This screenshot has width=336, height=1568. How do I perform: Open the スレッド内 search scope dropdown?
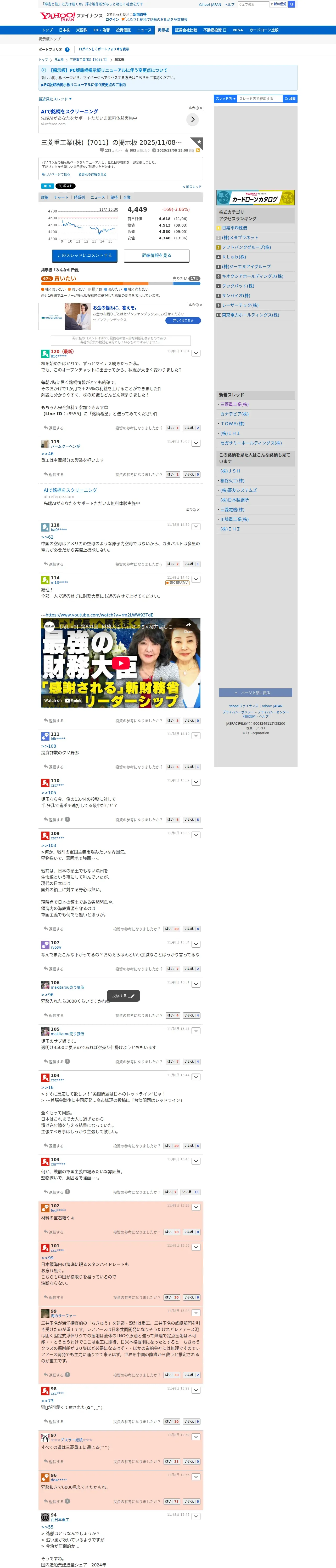pyautogui.click(x=225, y=99)
